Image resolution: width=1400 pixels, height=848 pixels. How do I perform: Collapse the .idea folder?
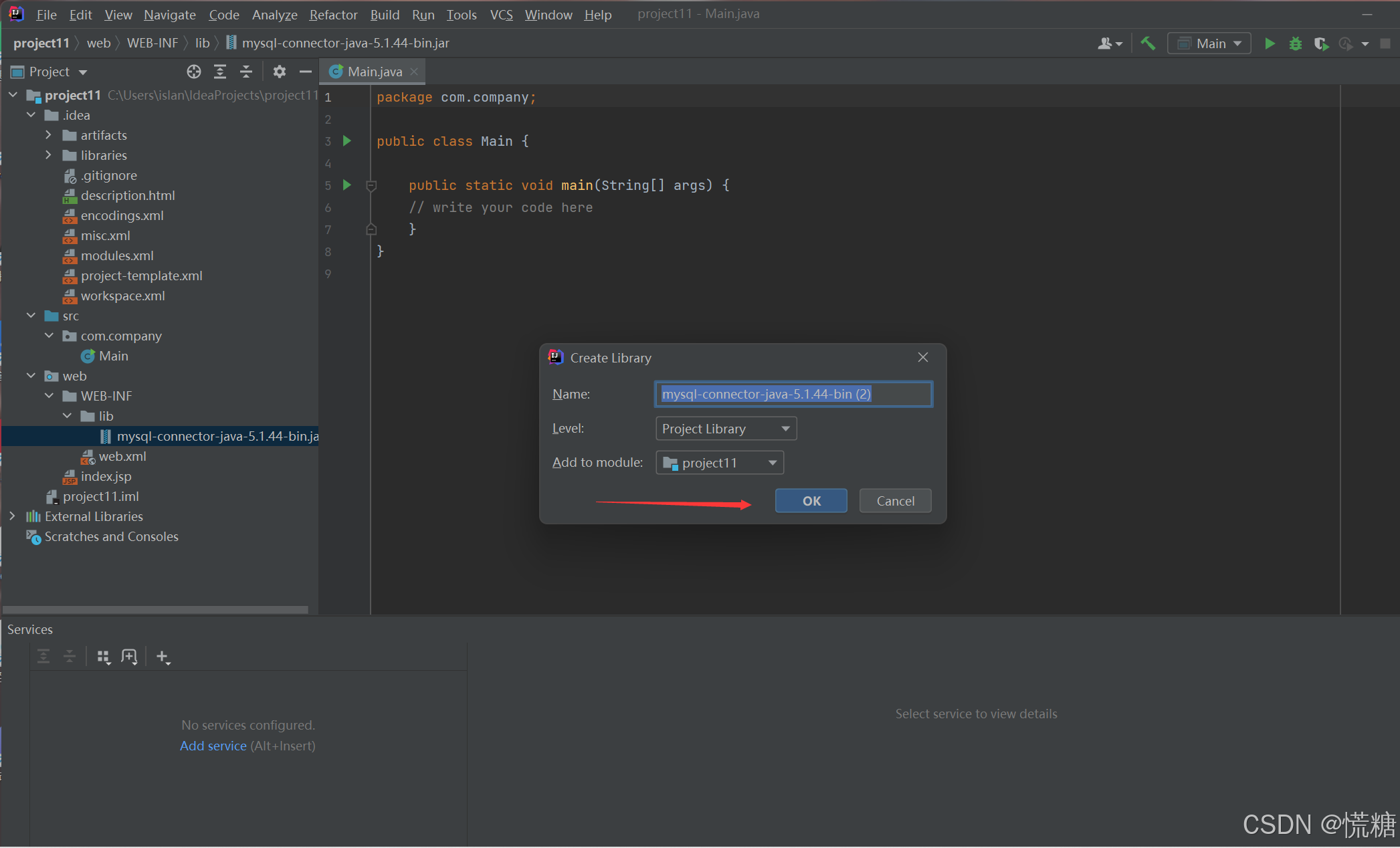31,115
